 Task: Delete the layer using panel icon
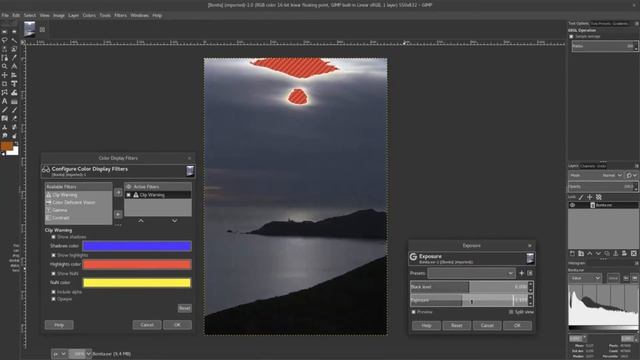[x=634, y=253]
